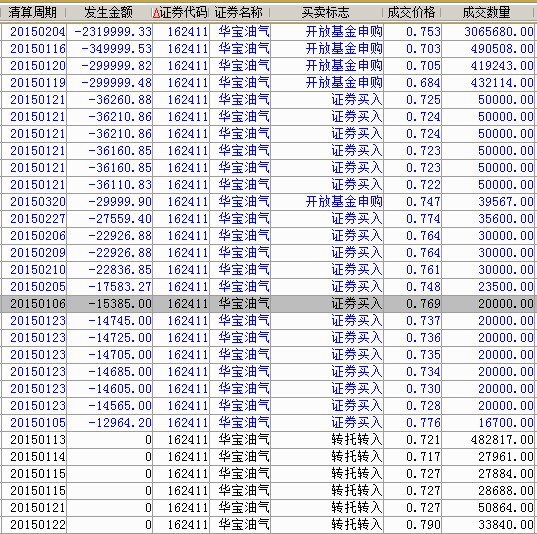Click 开放基金申购 in the 20150320 row
The width and height of the screenshot is (537, 534).
pos(344,202)
